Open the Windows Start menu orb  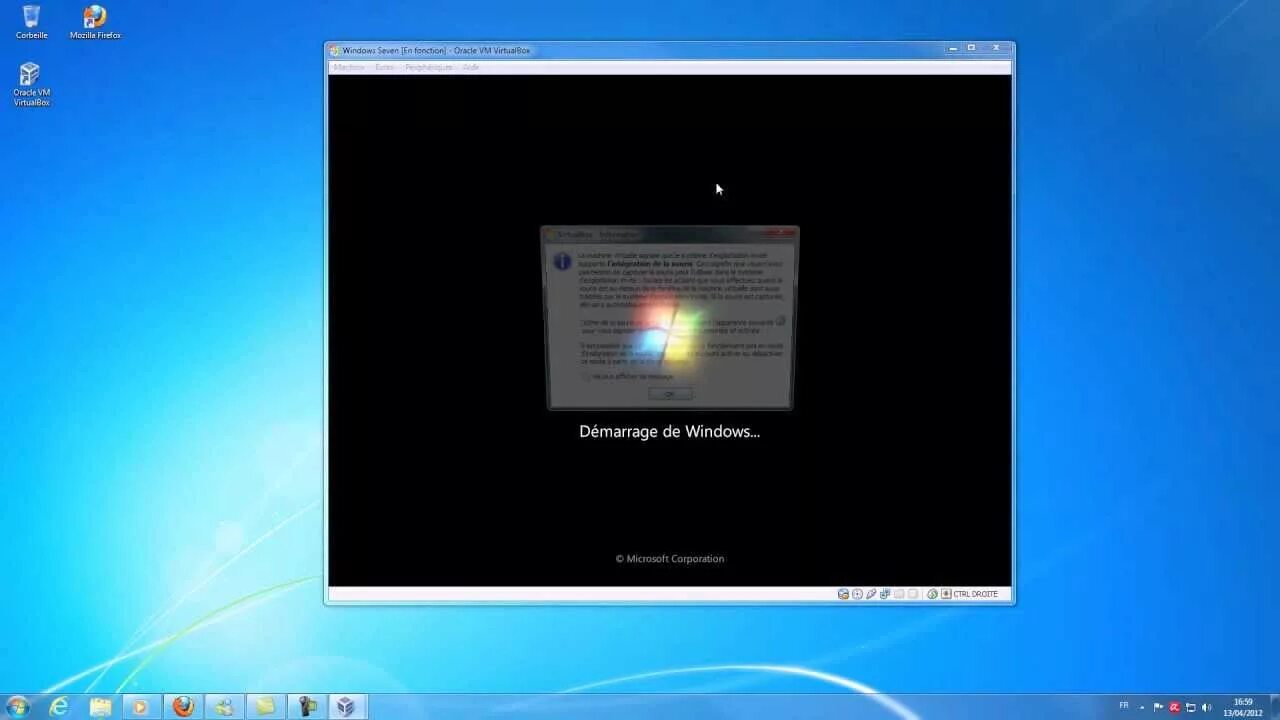tap(18, 707)
